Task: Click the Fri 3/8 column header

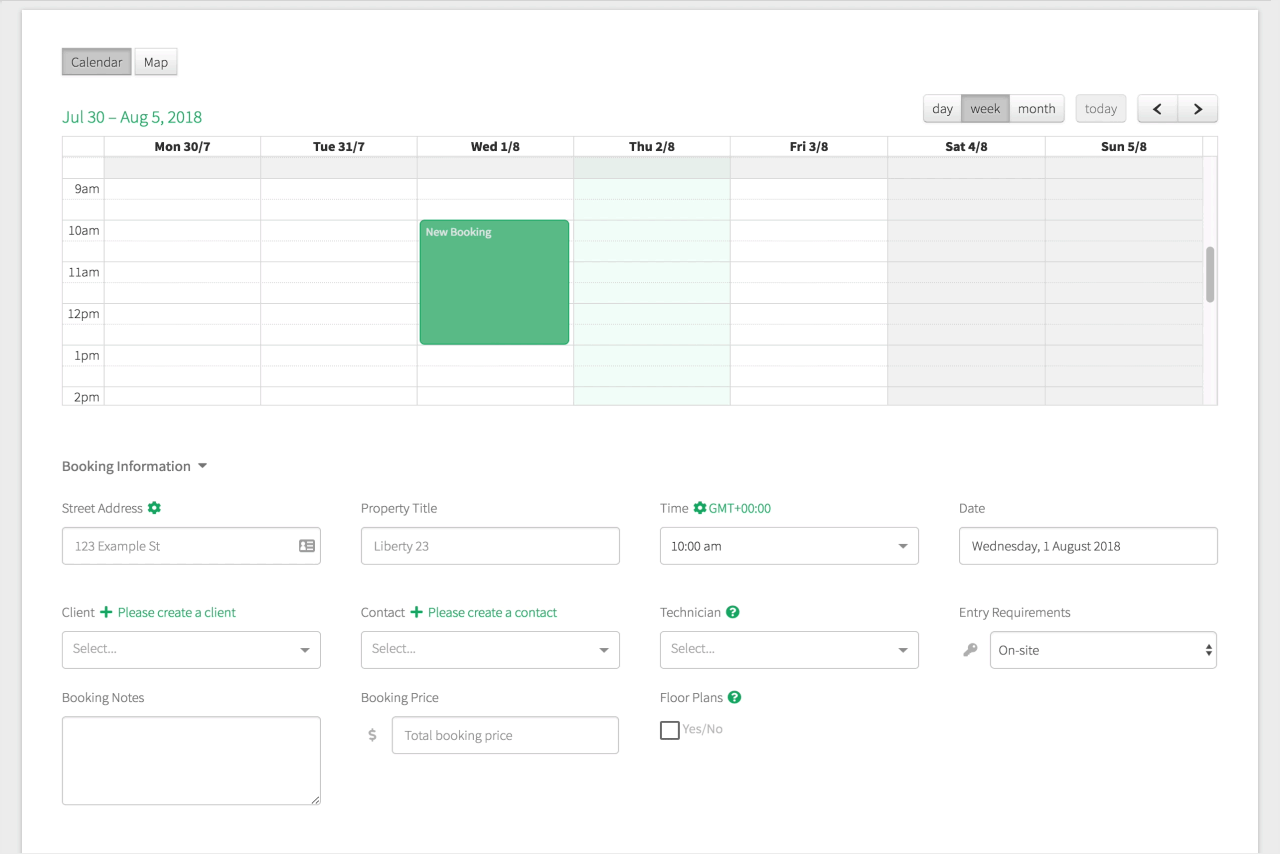Action: [x=809, y=147]
